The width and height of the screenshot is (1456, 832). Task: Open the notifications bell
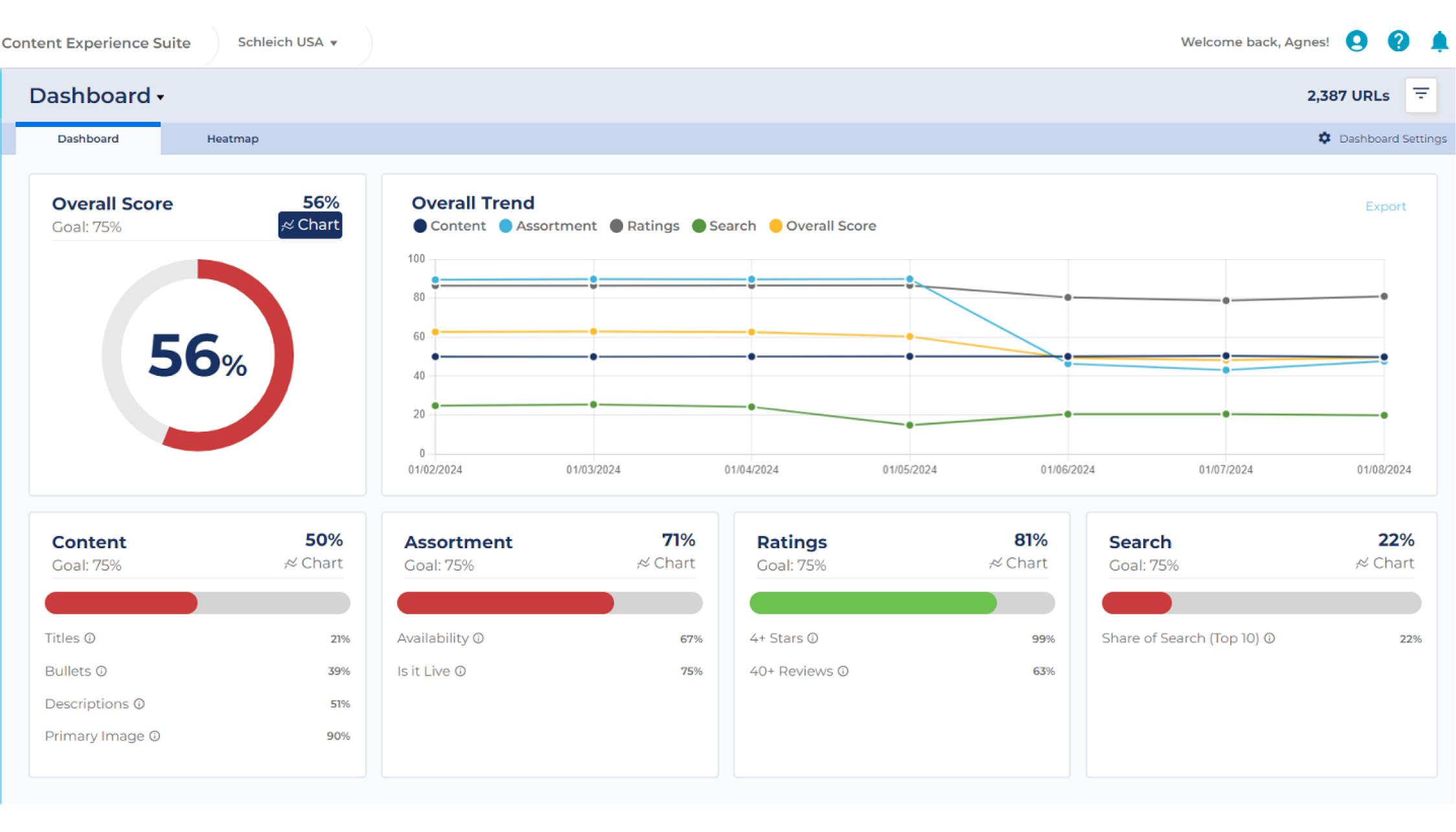(1439, 41)
